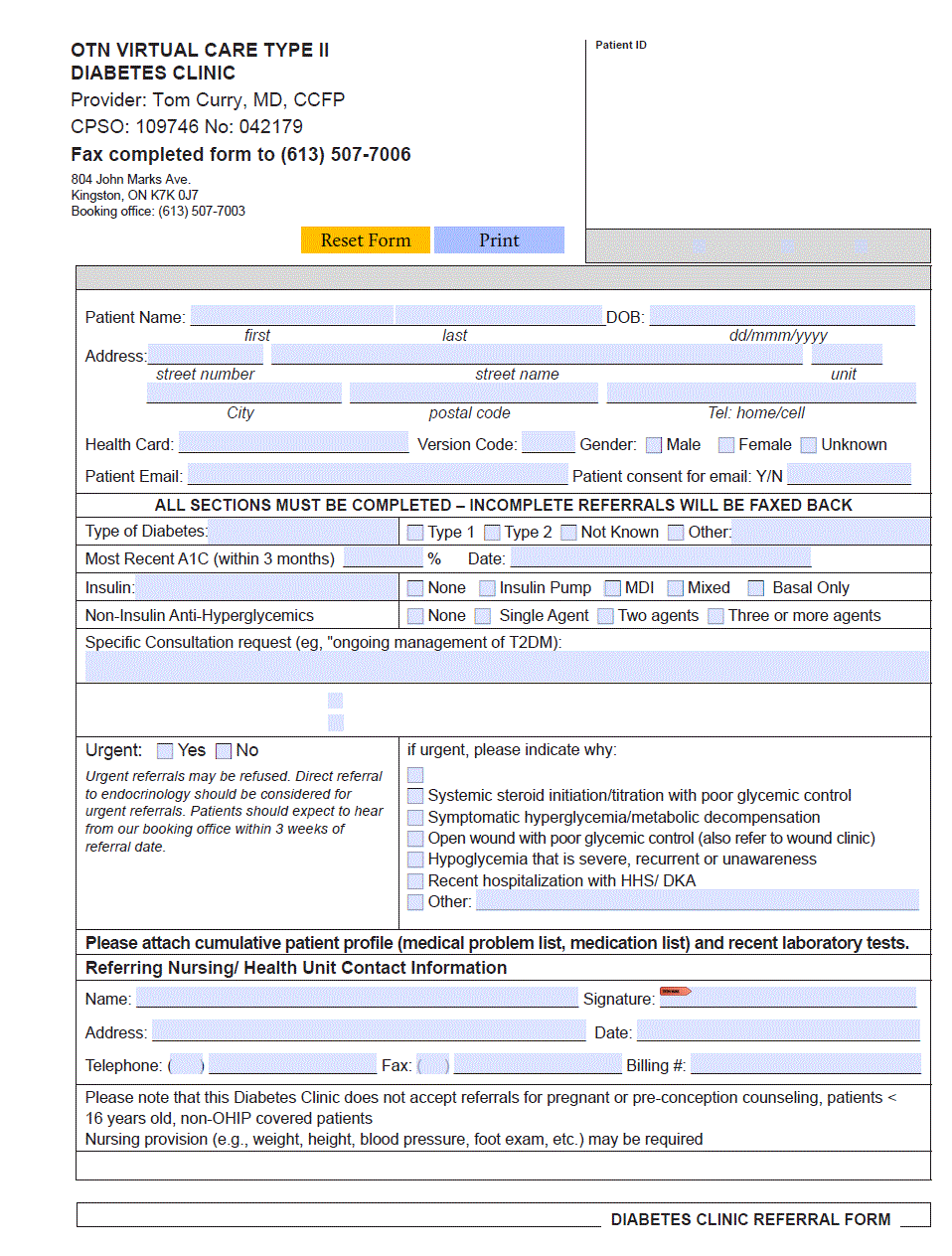
Task: Check the Basal Only checkbox
Action: coord(756,588)
